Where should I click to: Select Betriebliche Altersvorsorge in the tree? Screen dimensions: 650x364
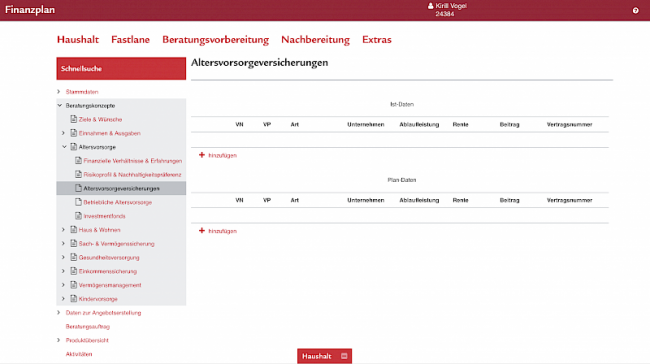pos(118,202)
